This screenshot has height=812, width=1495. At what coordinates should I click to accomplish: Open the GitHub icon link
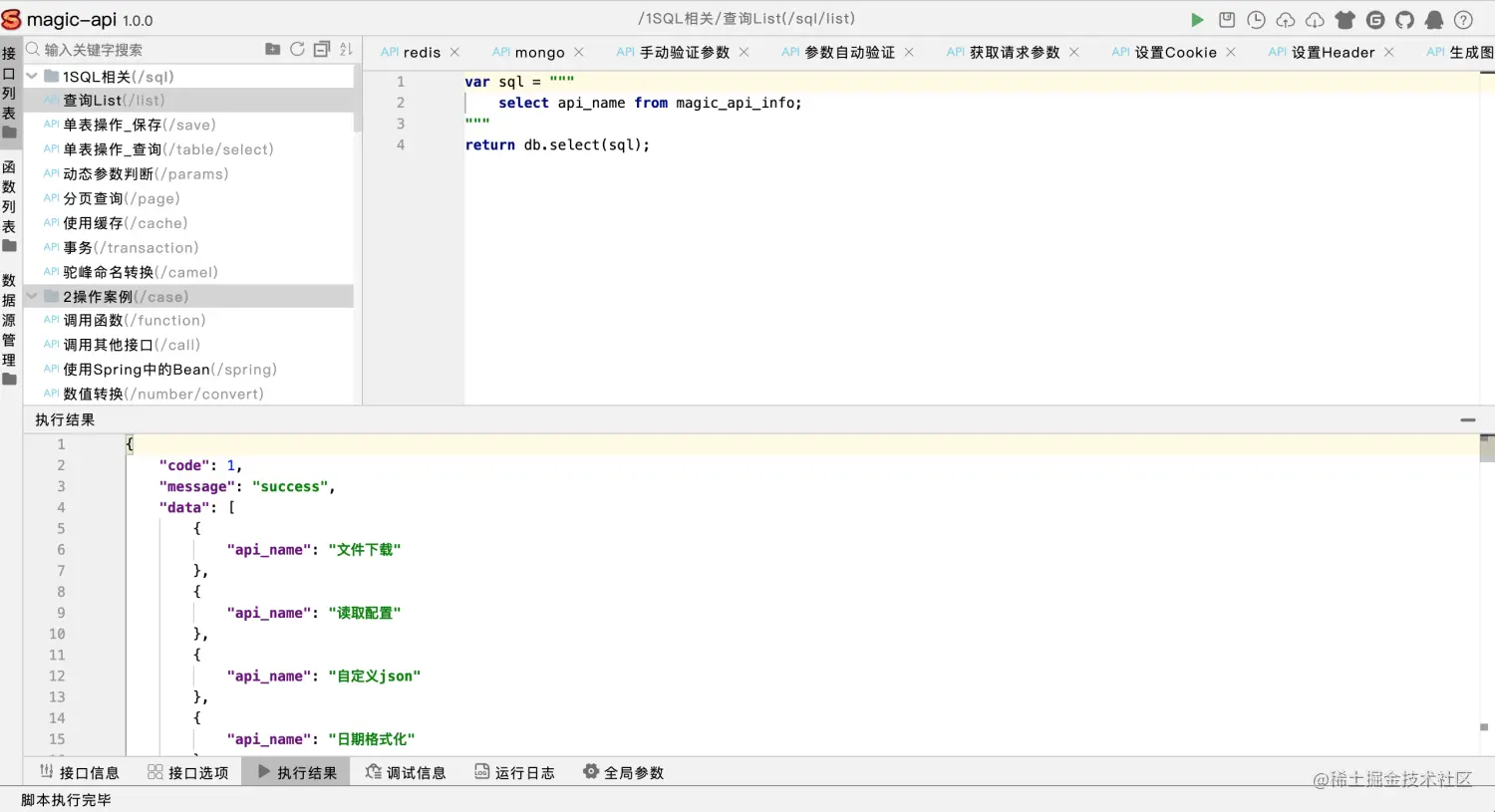[x=1404, y=20]
